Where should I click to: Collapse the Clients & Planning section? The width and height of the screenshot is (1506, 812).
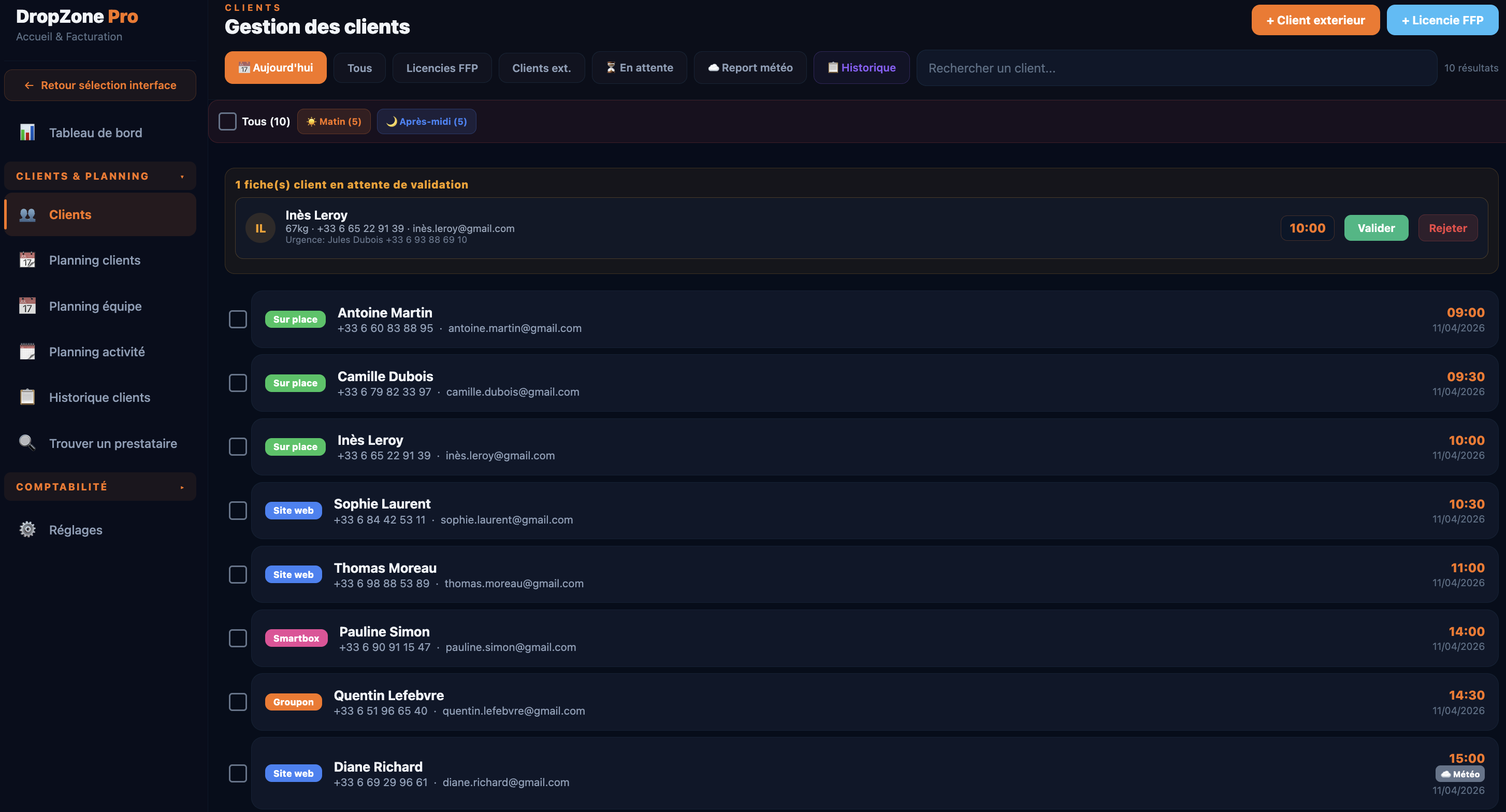tap(182, 177)
